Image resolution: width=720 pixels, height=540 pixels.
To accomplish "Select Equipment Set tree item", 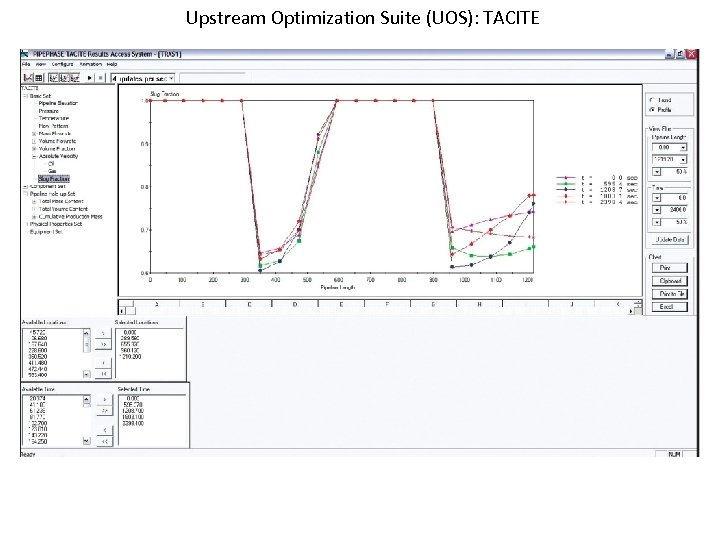I will coord(46,232).
